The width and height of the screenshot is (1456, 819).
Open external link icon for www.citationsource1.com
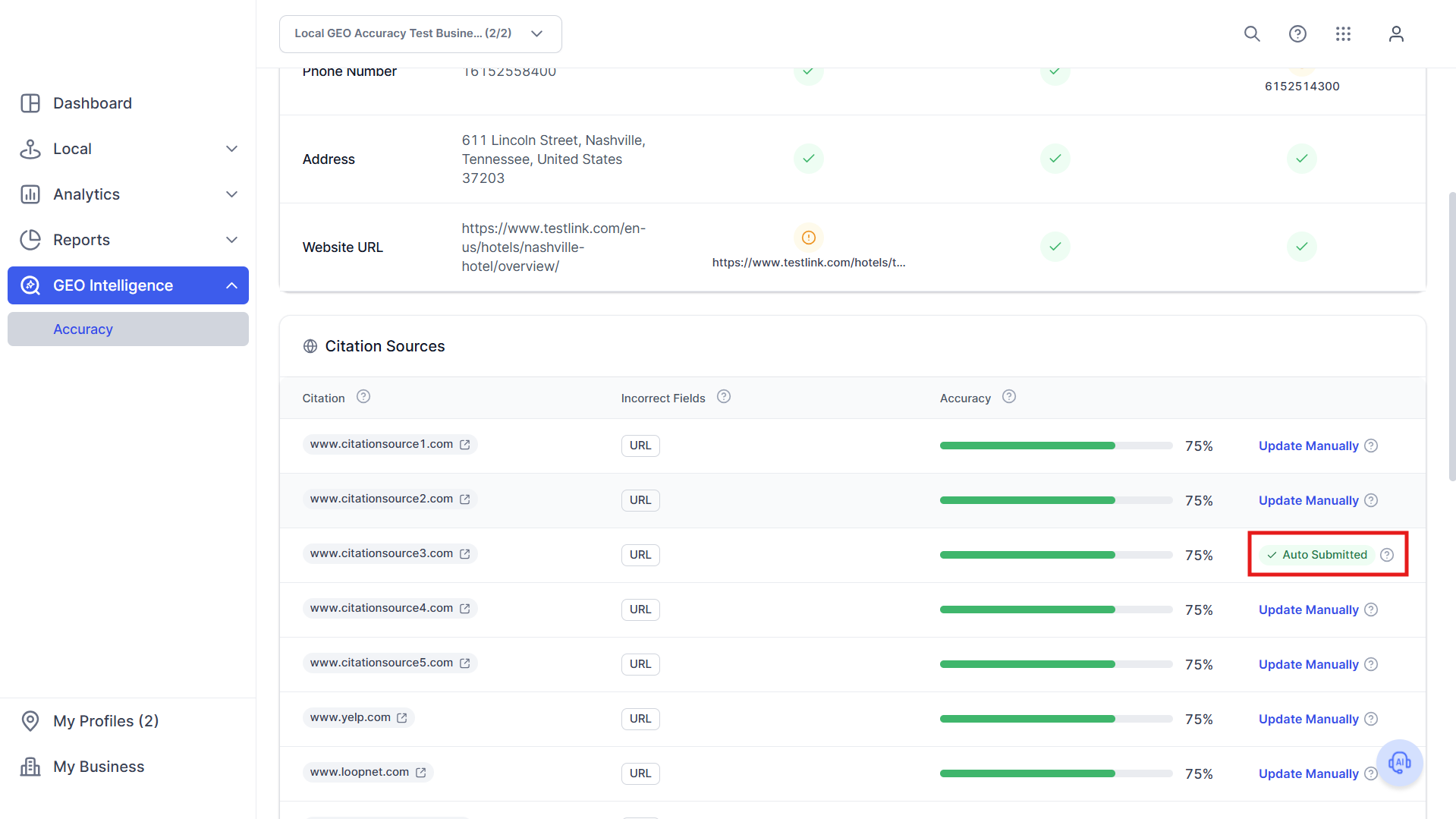click(x=465, y=445)
